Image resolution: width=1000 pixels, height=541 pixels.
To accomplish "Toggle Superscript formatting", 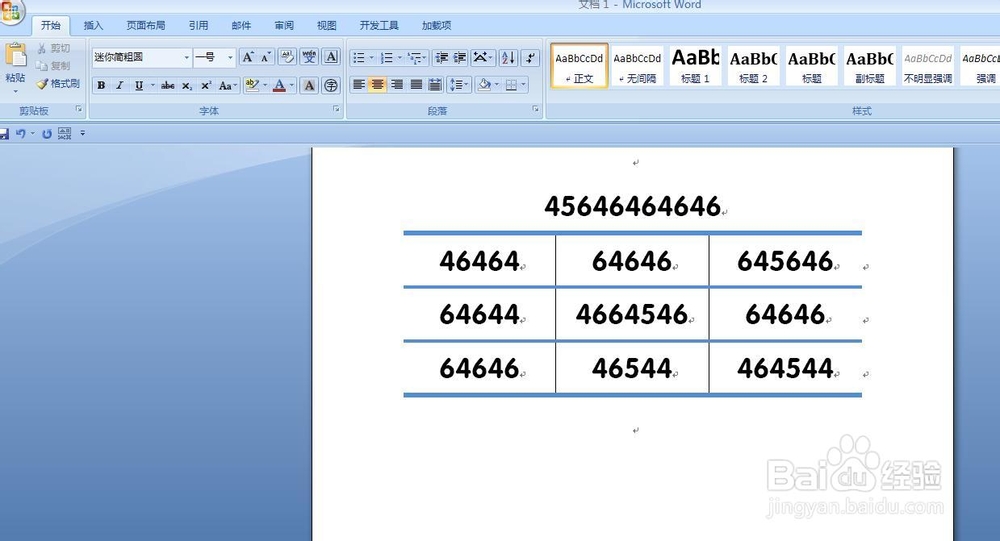I will pos(206,85).
